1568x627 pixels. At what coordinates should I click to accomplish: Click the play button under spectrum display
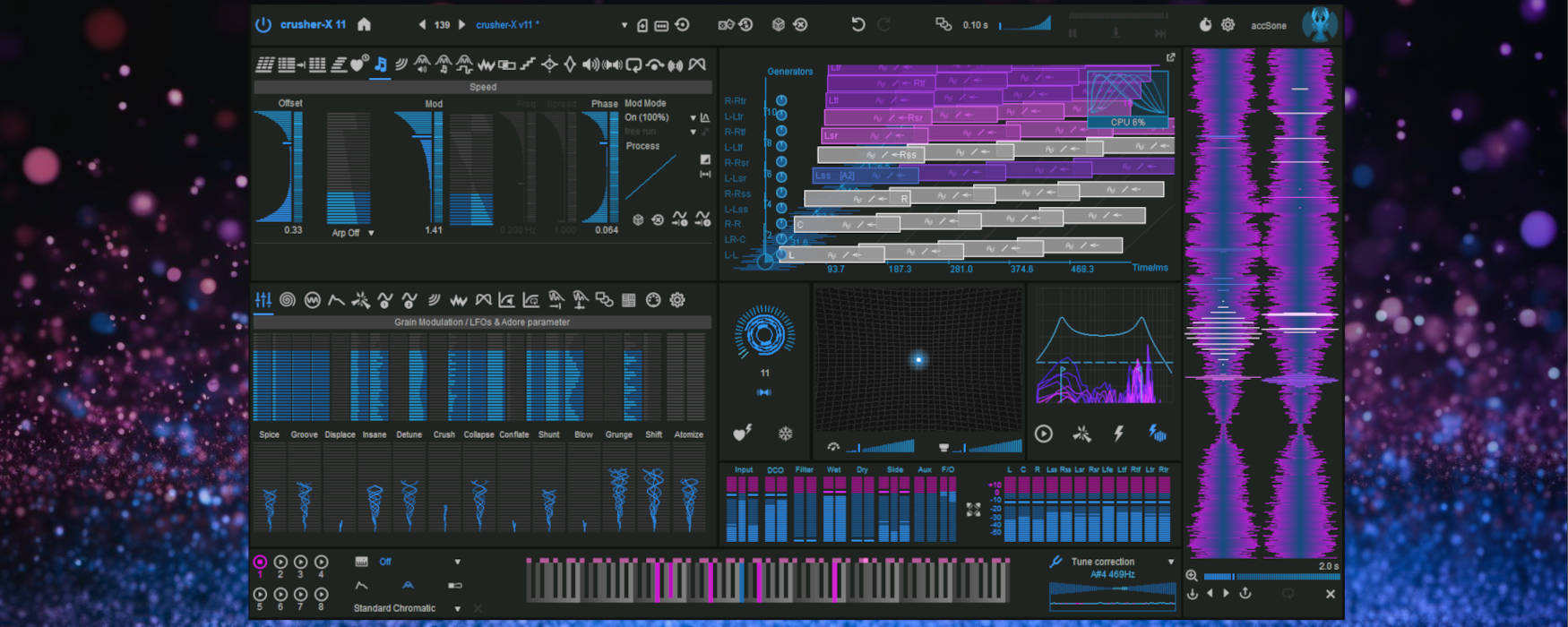tap(1044, 434)
